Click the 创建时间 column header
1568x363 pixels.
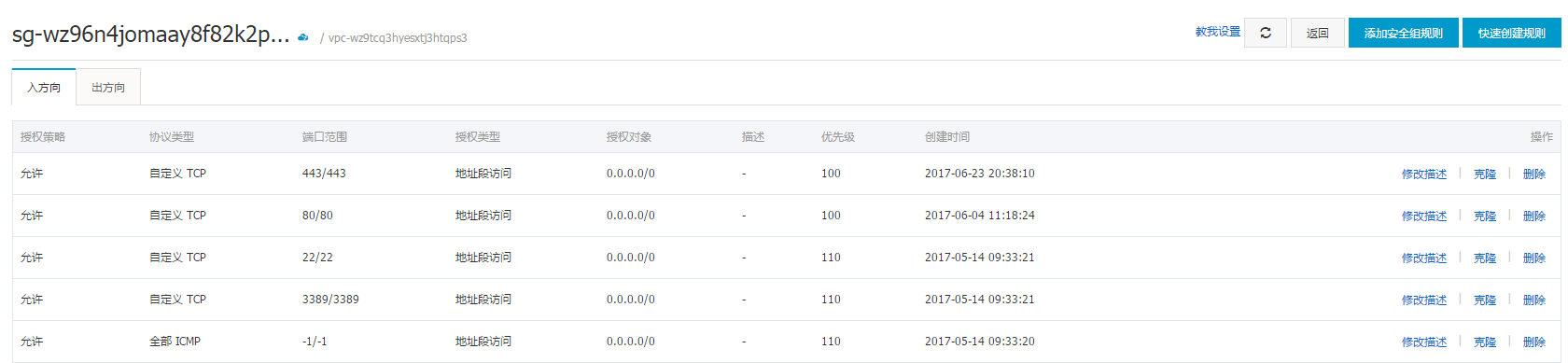click(947, 137)
